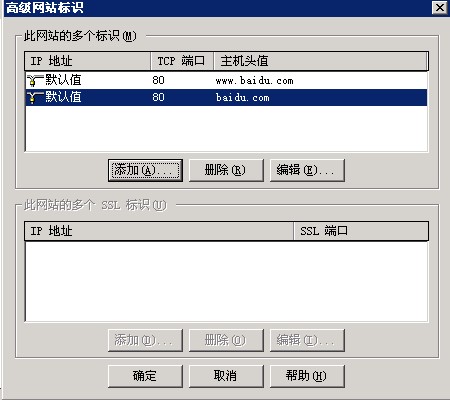
Task: Click the SSL 端口 column header
Action: coord(361,231)
